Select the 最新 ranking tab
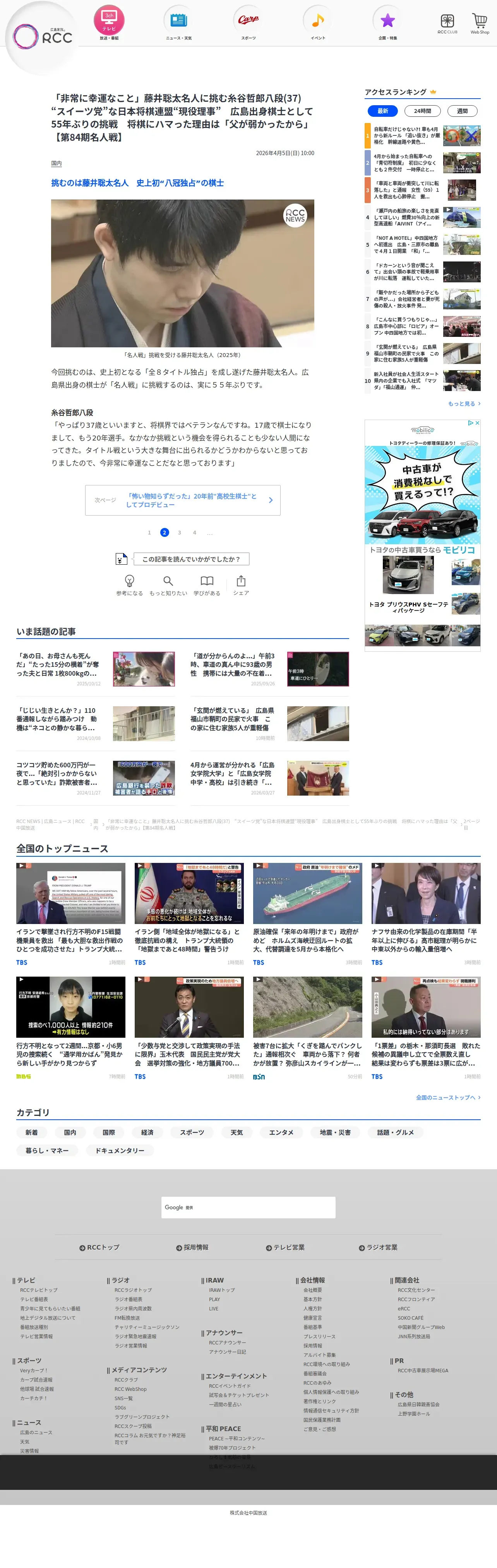Image resolution: width=497 pixels, height=1568 pixels. pyautogui.click(x=382, y=111)
